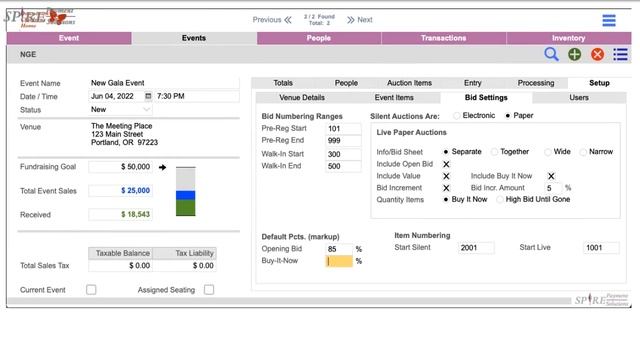Click the Pre-Reg Start field
The image size is (640, 360).
tap(343, 129)
